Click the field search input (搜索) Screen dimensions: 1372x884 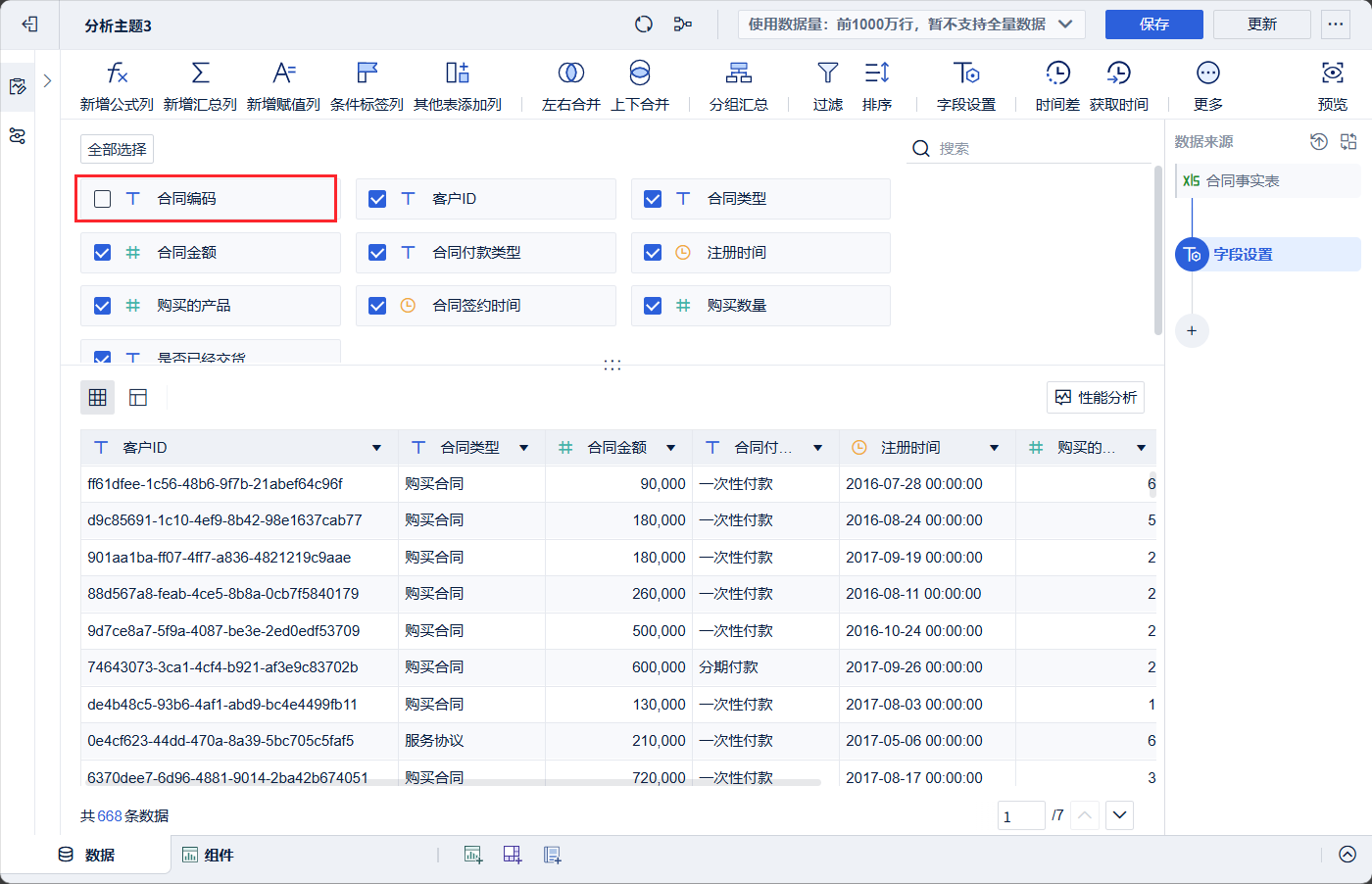click(x=1029, y=149)
